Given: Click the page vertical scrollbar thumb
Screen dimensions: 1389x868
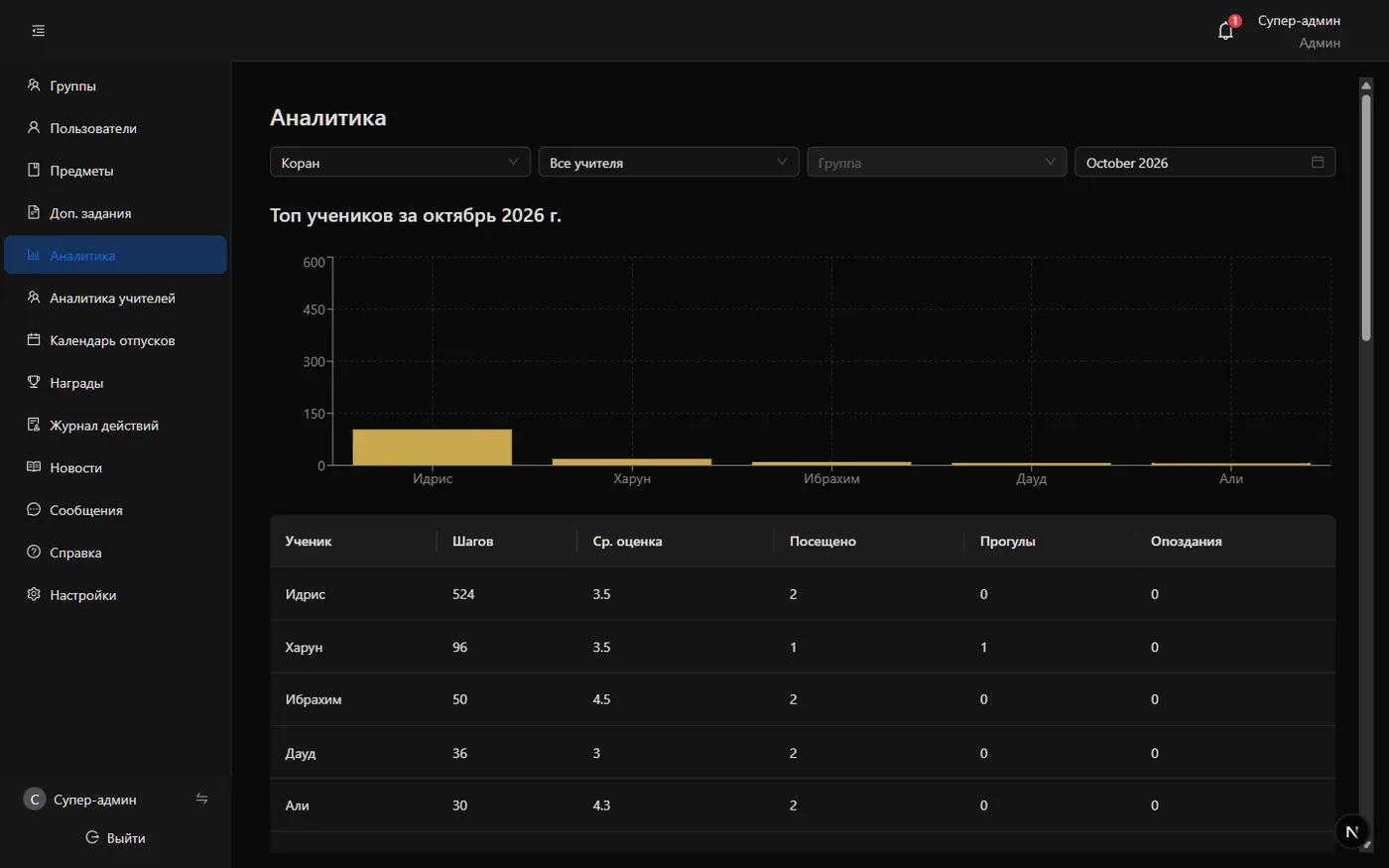Looking at the screenshot, I should 1366,218.
